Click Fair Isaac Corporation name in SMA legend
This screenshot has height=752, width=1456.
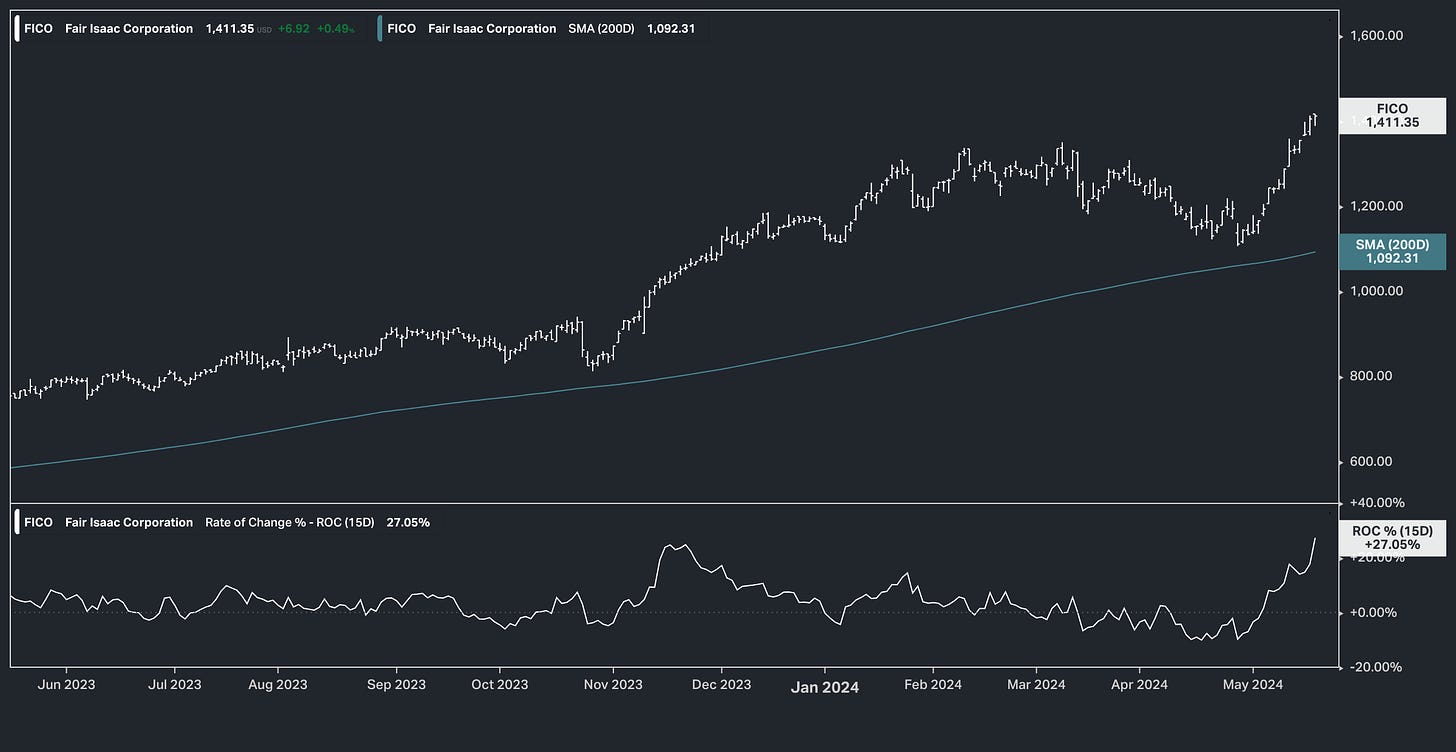492,29
